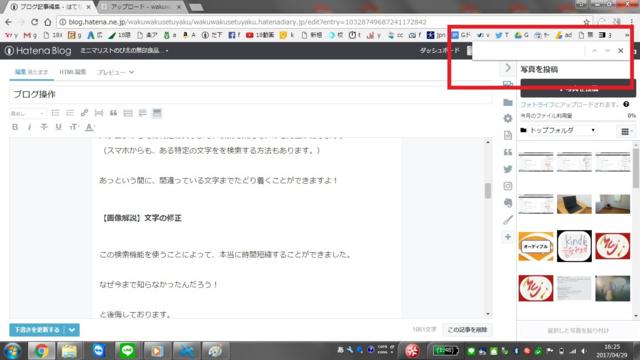Click the dark photo upload button
The height and width of the screenshot is (360, 640).
[578, 89]
